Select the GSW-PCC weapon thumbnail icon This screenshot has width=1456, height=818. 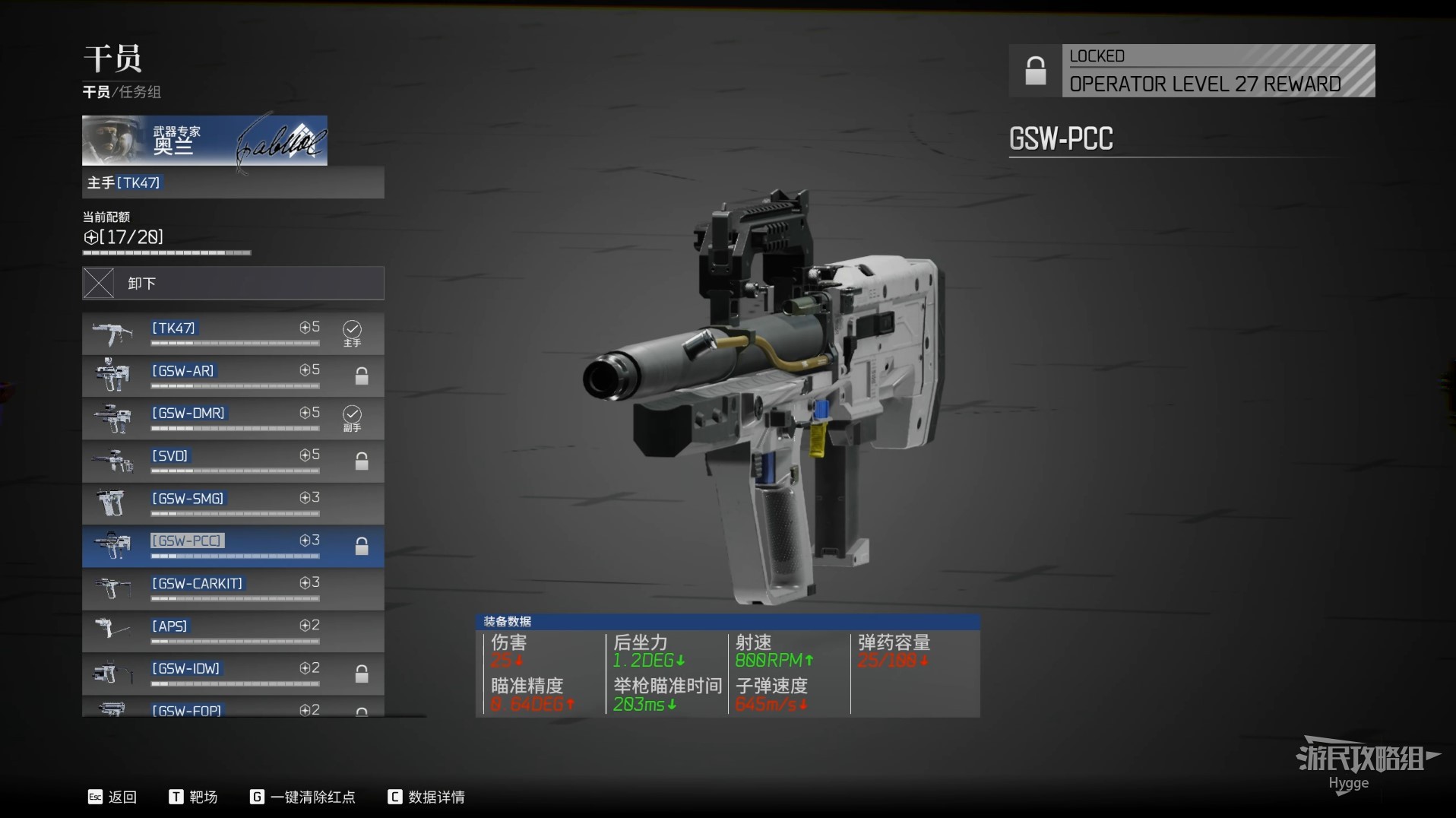tap(112, 546)
